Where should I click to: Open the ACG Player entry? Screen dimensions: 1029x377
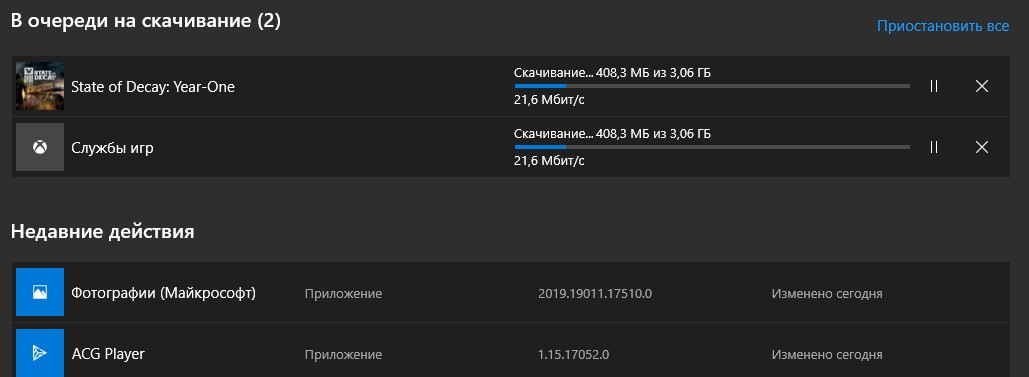pos(108,354)
